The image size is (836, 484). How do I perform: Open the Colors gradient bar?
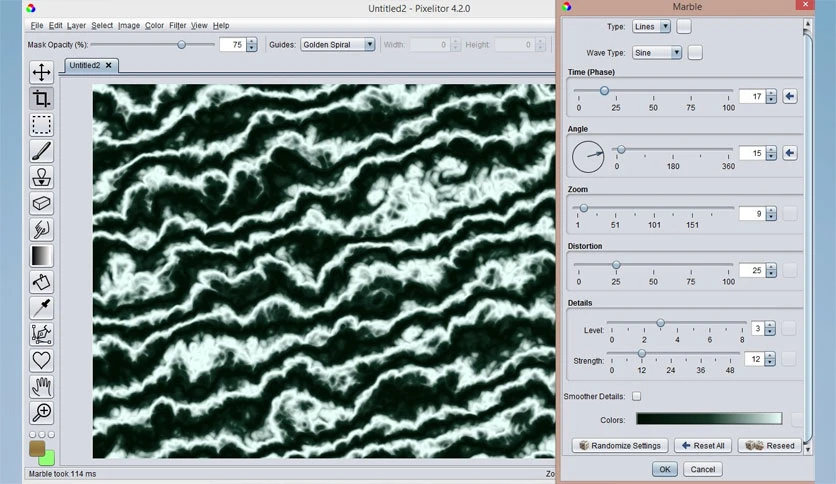(x=709, y=418)
